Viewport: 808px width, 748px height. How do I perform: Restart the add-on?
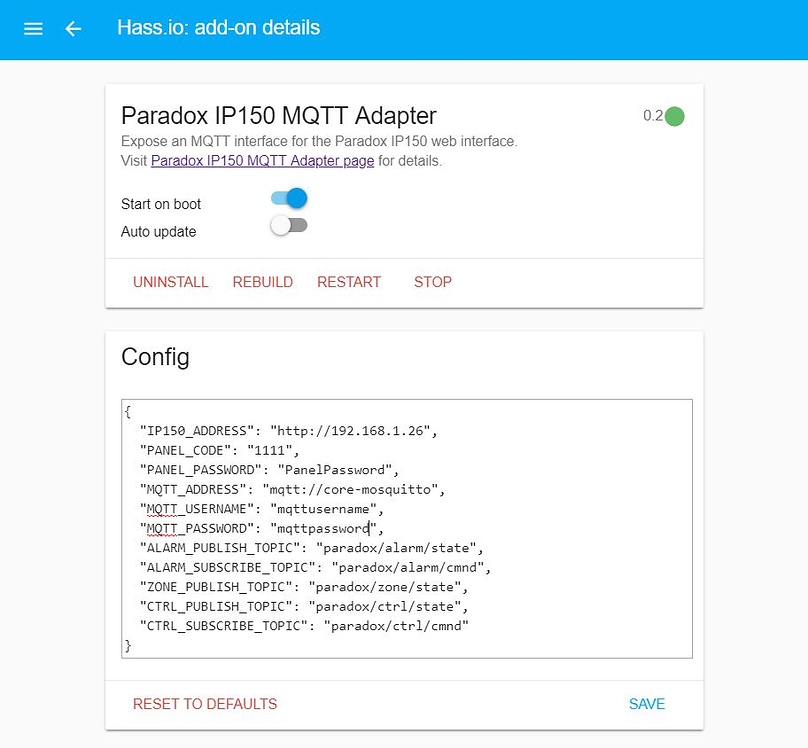click(x=349, y=282)
